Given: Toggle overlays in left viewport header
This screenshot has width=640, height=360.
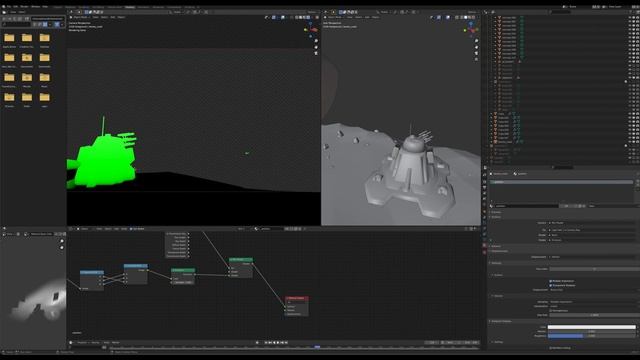Looking at the screenshot, I should pos(283,17).
